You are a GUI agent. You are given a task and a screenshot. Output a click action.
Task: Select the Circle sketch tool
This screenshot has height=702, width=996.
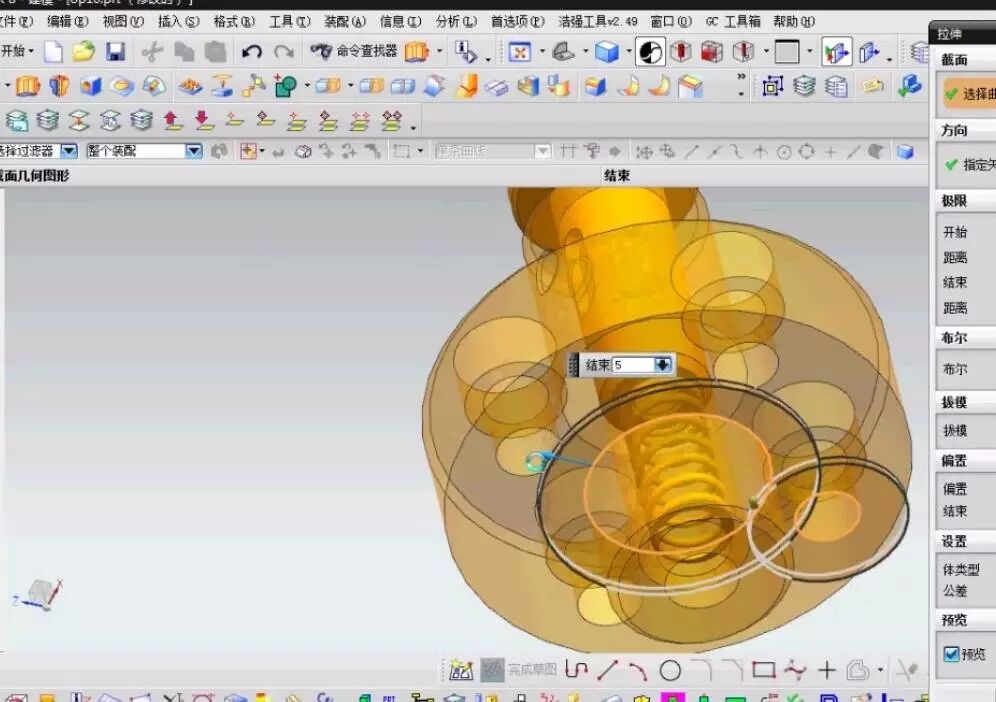670,670
